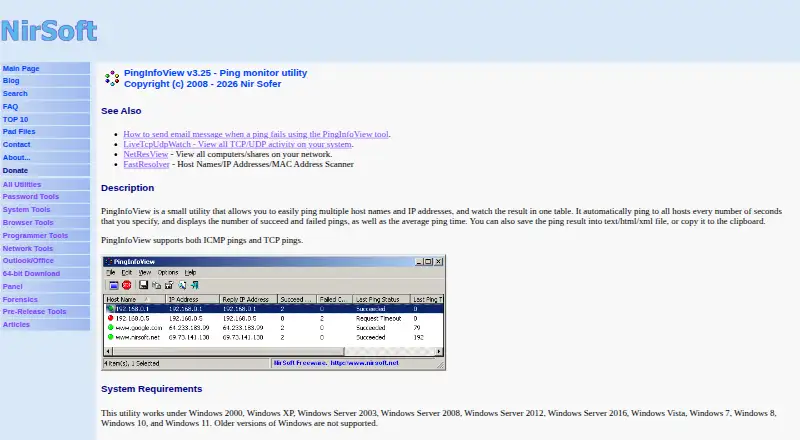This screenshot has width=800, height=440.
Task: Open the FastResolver link
Action: tap(146, 164)
